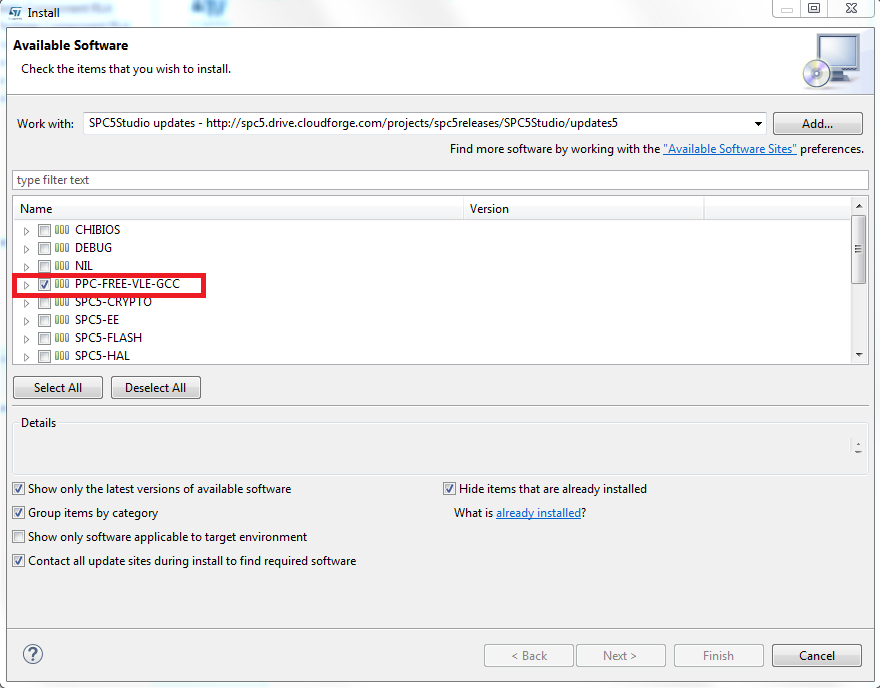Click the Version column header
Image resolution: width=880 pixels, height=688 pixels.
click(584, 209)
